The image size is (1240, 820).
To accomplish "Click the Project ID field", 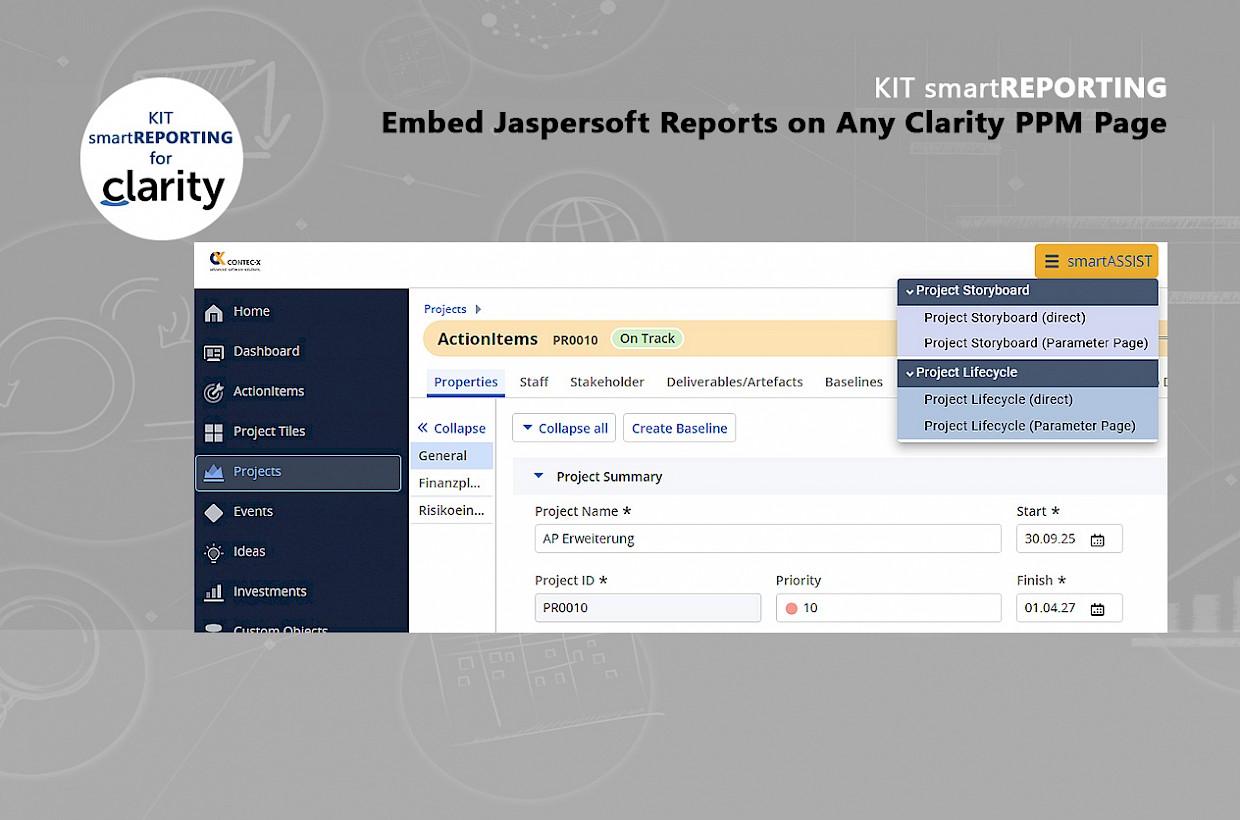I will click(x=648, y=608).
